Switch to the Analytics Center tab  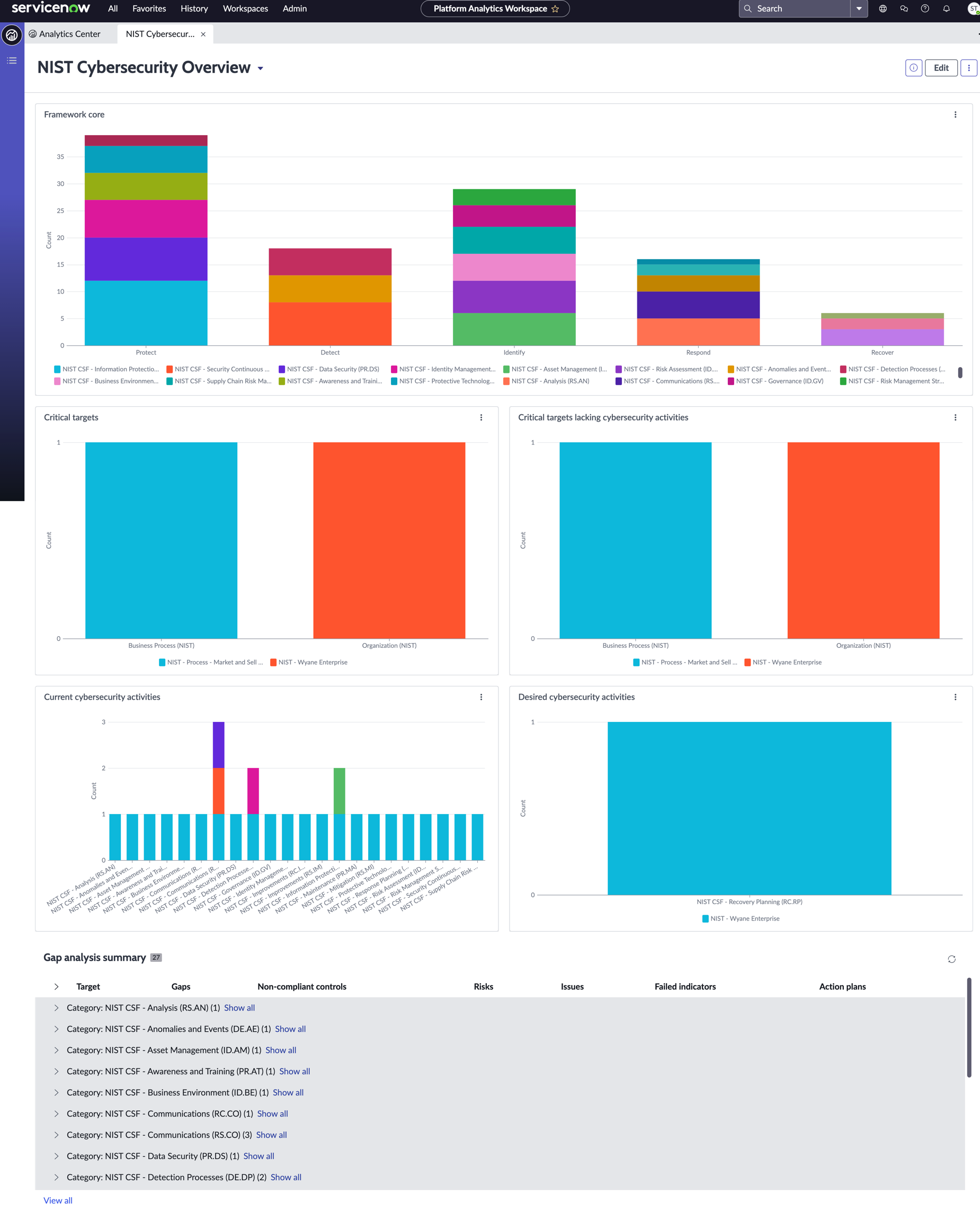64,34
